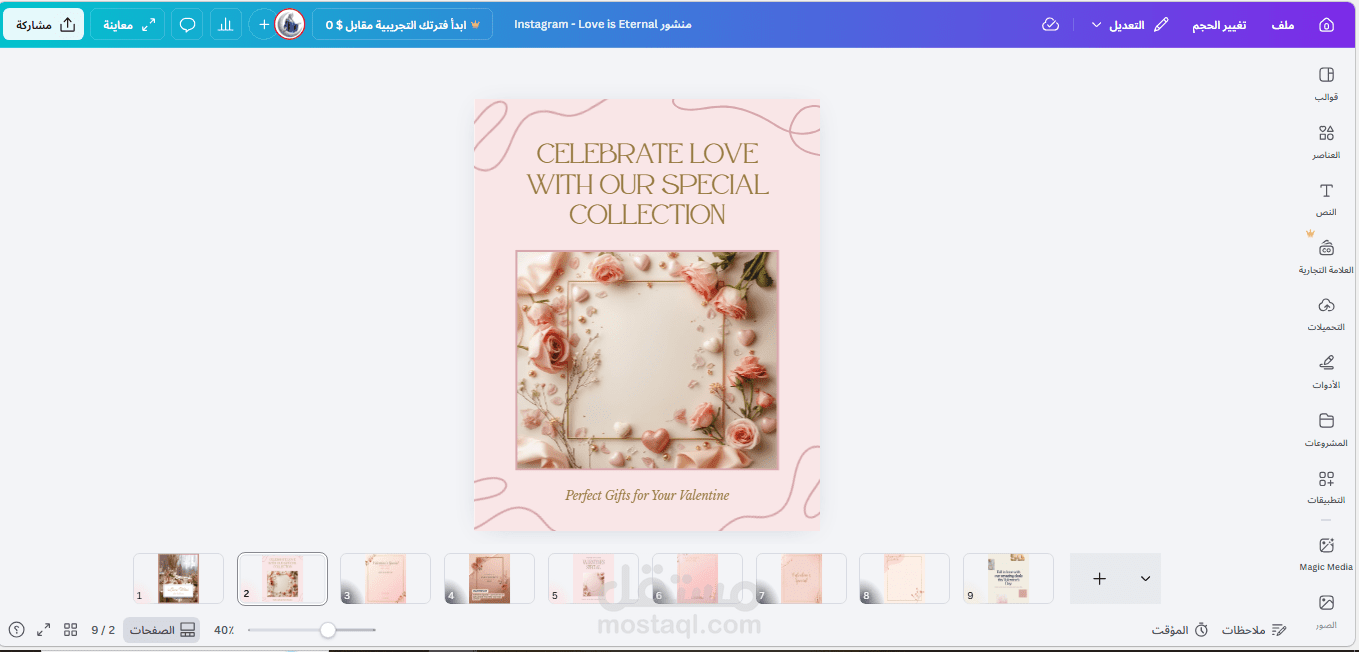Open the ملف (File) menu
This screenshot has height=652, width=1359.
click(x=1283, y=24)
